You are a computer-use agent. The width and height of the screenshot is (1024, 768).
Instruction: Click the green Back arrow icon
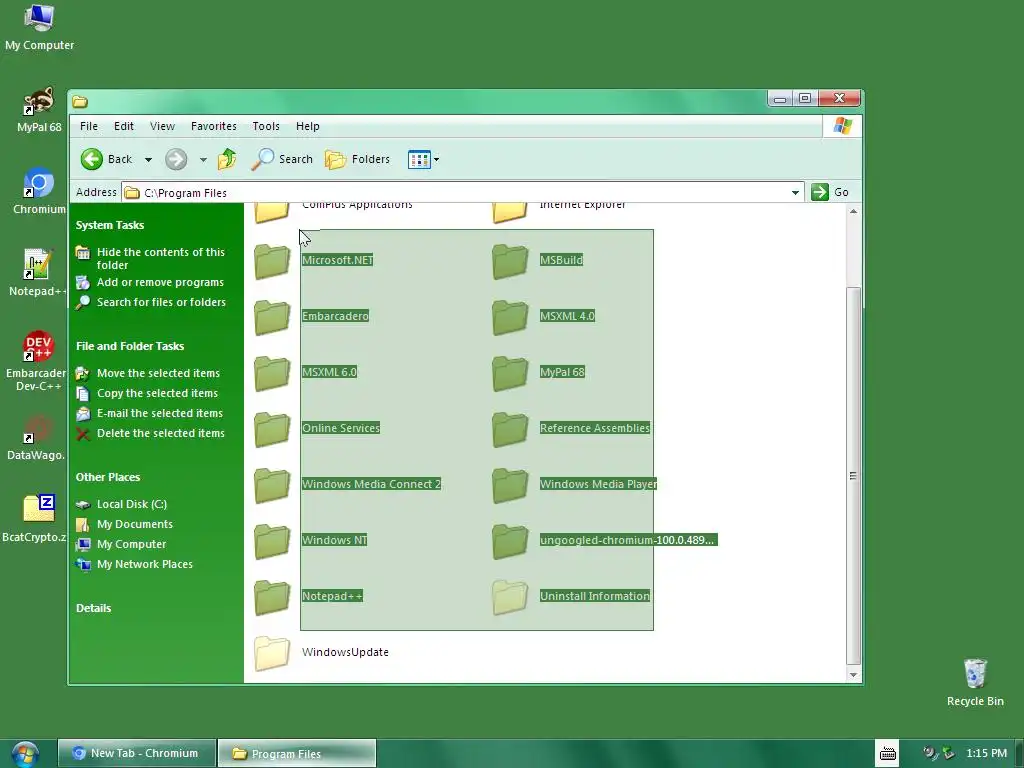91,159
